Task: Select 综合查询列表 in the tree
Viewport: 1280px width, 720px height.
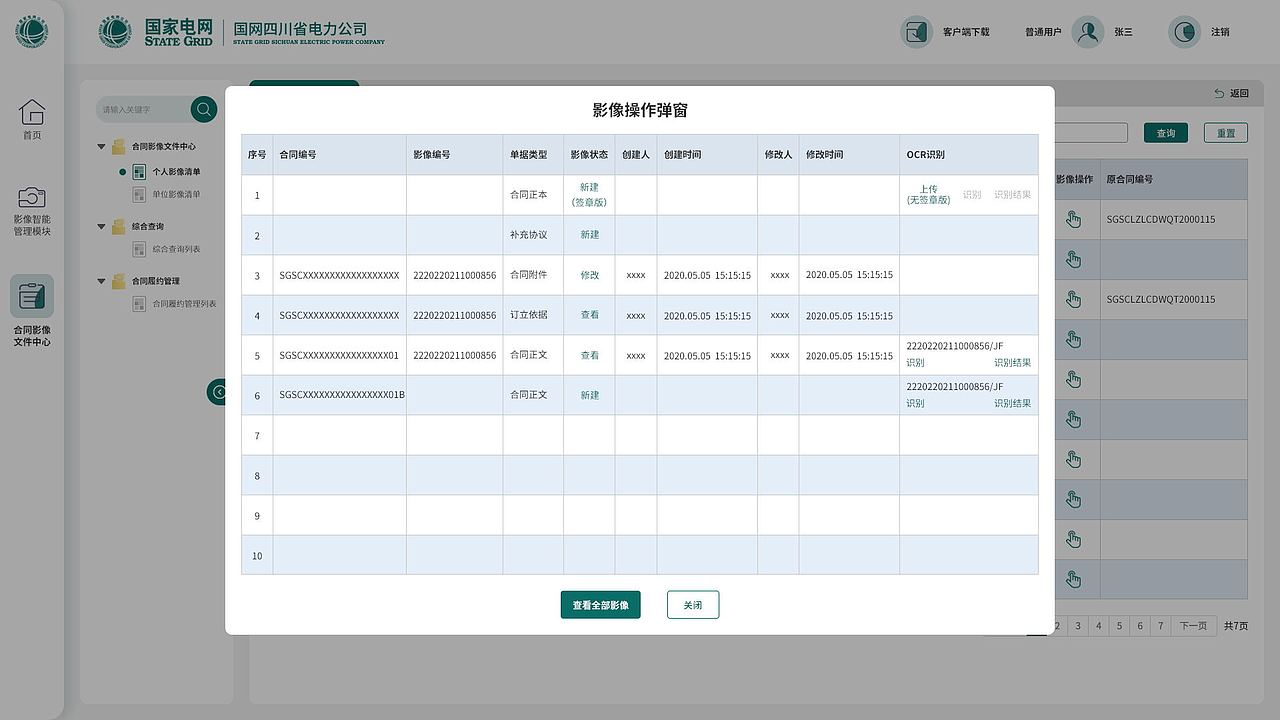Action: (x=176, y=249)
